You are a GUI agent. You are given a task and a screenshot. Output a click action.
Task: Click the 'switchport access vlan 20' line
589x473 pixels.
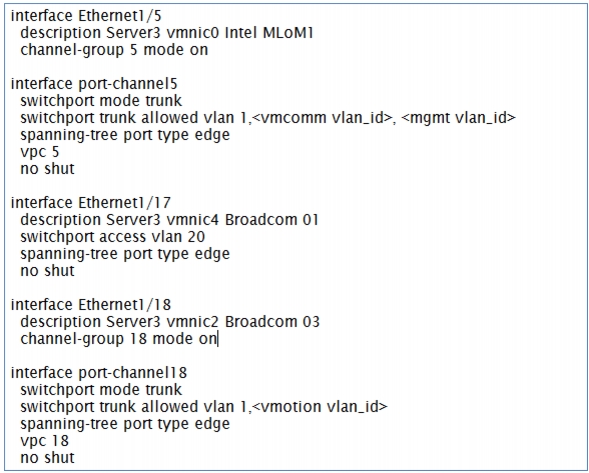point(113,237)
